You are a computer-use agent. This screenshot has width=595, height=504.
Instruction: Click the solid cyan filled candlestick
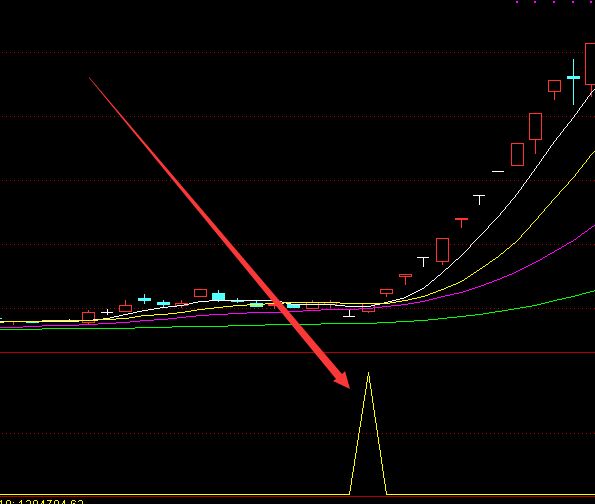(x=219, y=296)
